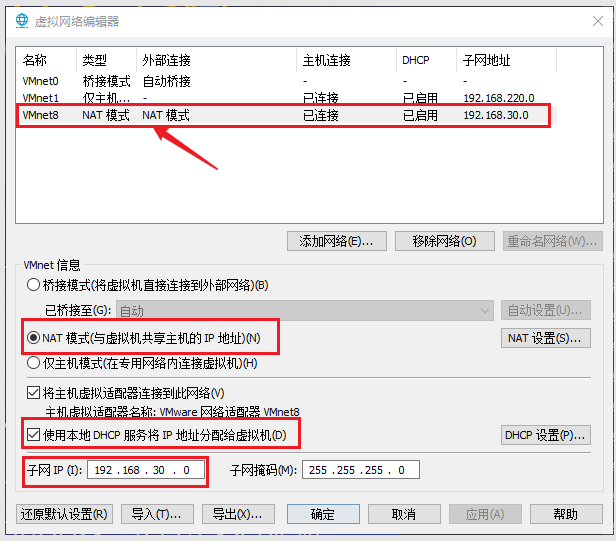Confirm with the 确定 button
Screen dimensions: 616x541
tap(323, 514)
